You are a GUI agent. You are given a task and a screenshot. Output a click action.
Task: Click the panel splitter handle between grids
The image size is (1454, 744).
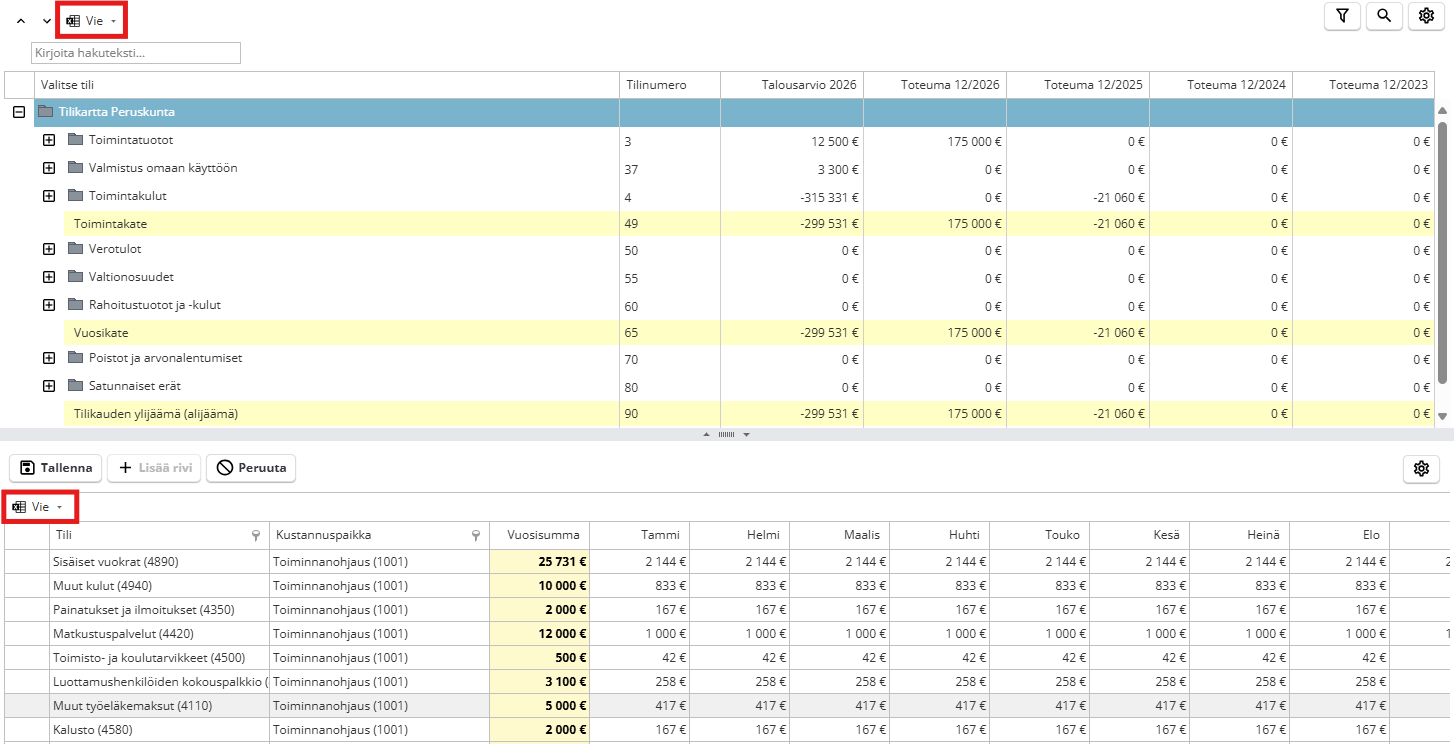[x=727, y=435]
